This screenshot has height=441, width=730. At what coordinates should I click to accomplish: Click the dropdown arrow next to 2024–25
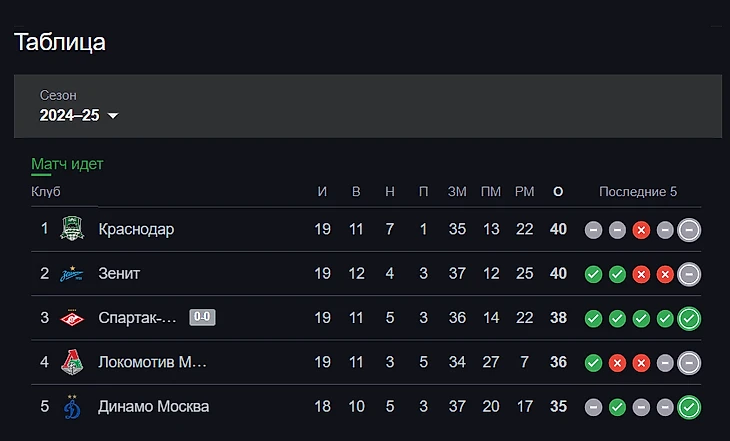113,116
